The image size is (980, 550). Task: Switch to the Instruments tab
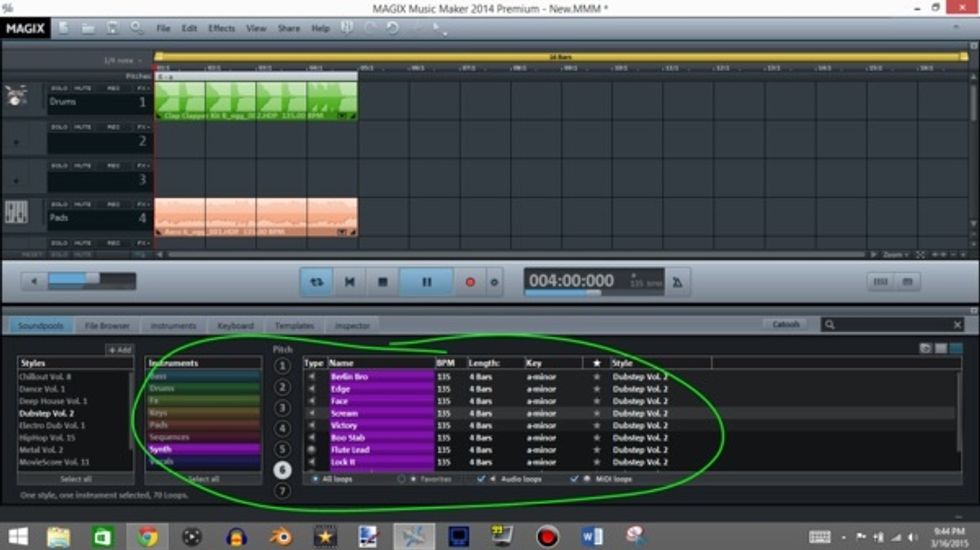click(173, 326)
